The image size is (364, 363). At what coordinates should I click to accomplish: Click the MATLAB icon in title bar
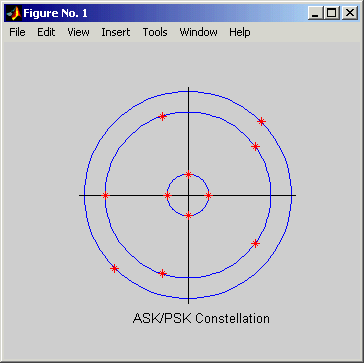click(x=14, y=13)
